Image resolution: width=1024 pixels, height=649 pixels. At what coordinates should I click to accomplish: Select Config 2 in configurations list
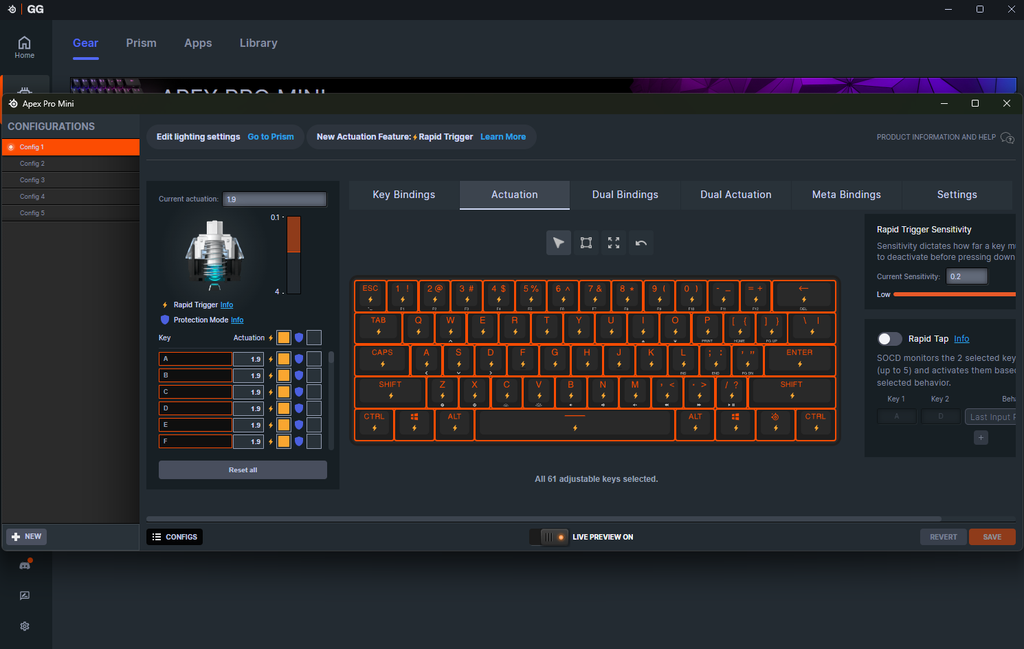[x=71, y=163]
